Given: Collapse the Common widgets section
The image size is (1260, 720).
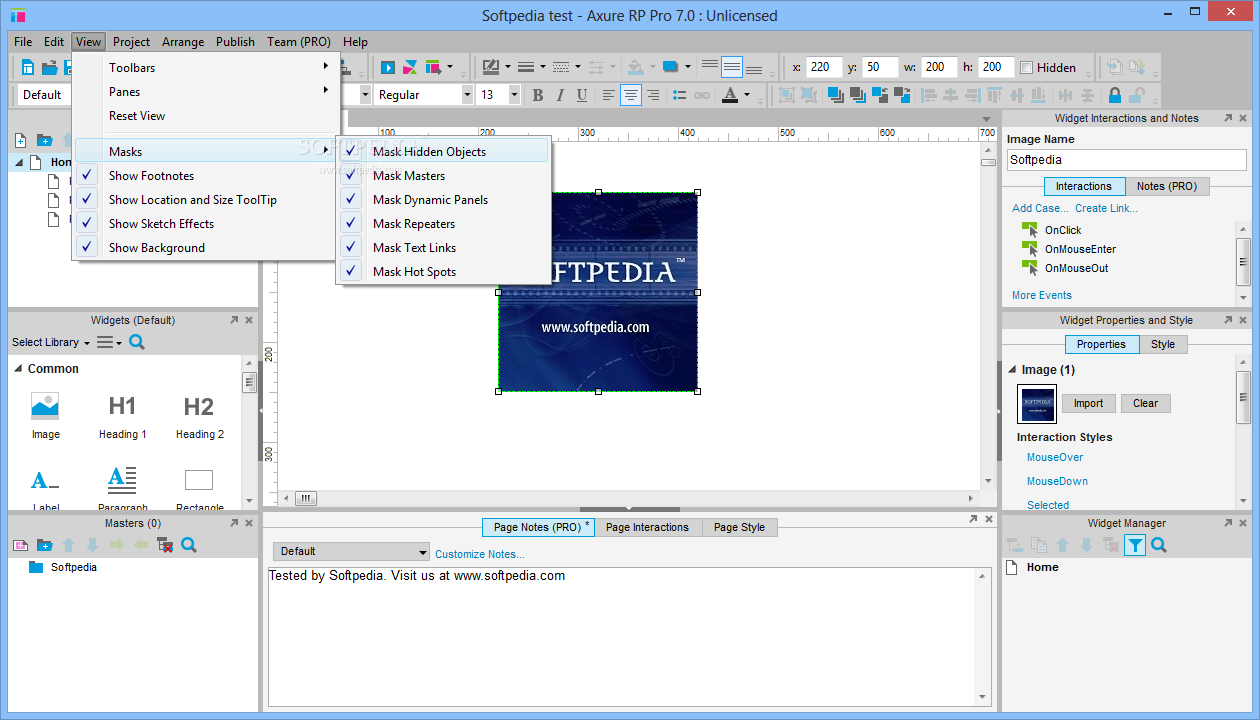Looking at the screenshot, I should tap(17, 369).
